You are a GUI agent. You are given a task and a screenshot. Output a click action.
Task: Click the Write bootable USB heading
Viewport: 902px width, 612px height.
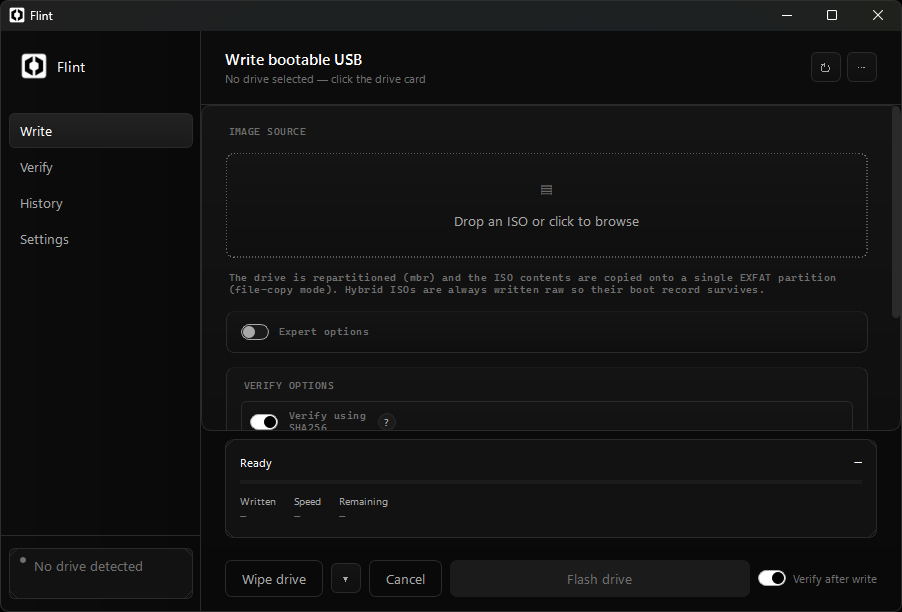click(293, 60)
